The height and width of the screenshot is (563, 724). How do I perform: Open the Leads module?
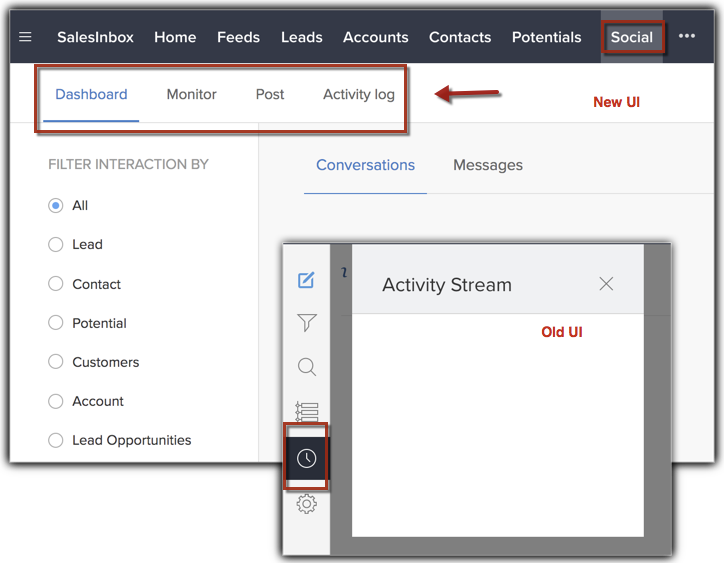coord(302,37)
